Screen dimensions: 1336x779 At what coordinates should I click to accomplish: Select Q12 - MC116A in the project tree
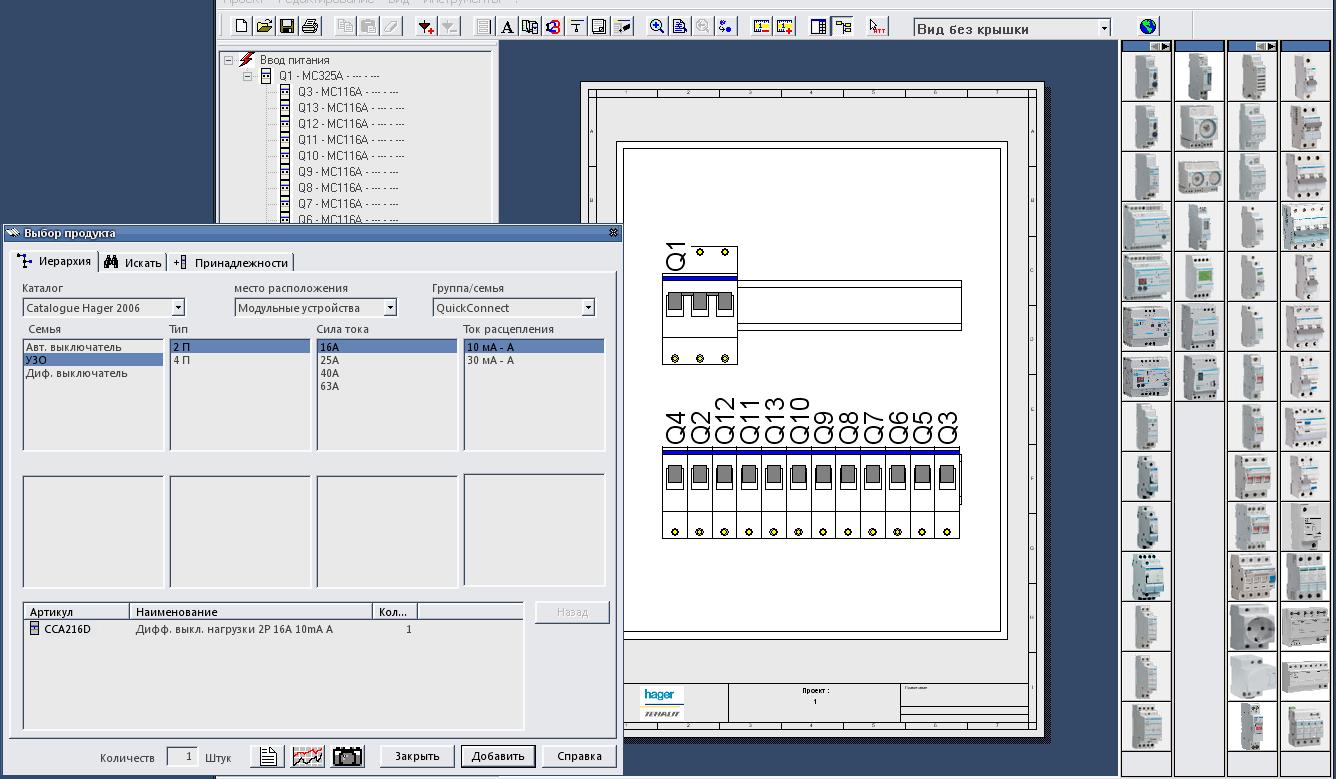(351, 124)
